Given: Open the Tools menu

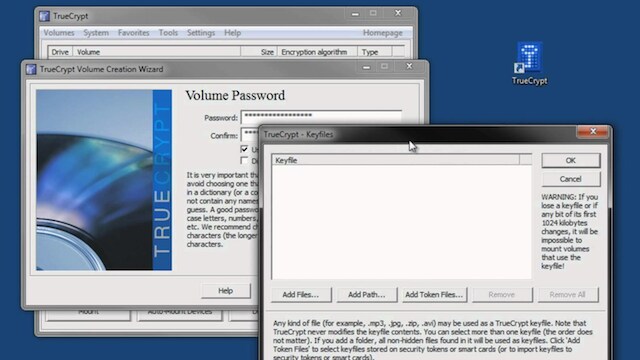Looking at the screenshot, I should (x=168, y=33).
